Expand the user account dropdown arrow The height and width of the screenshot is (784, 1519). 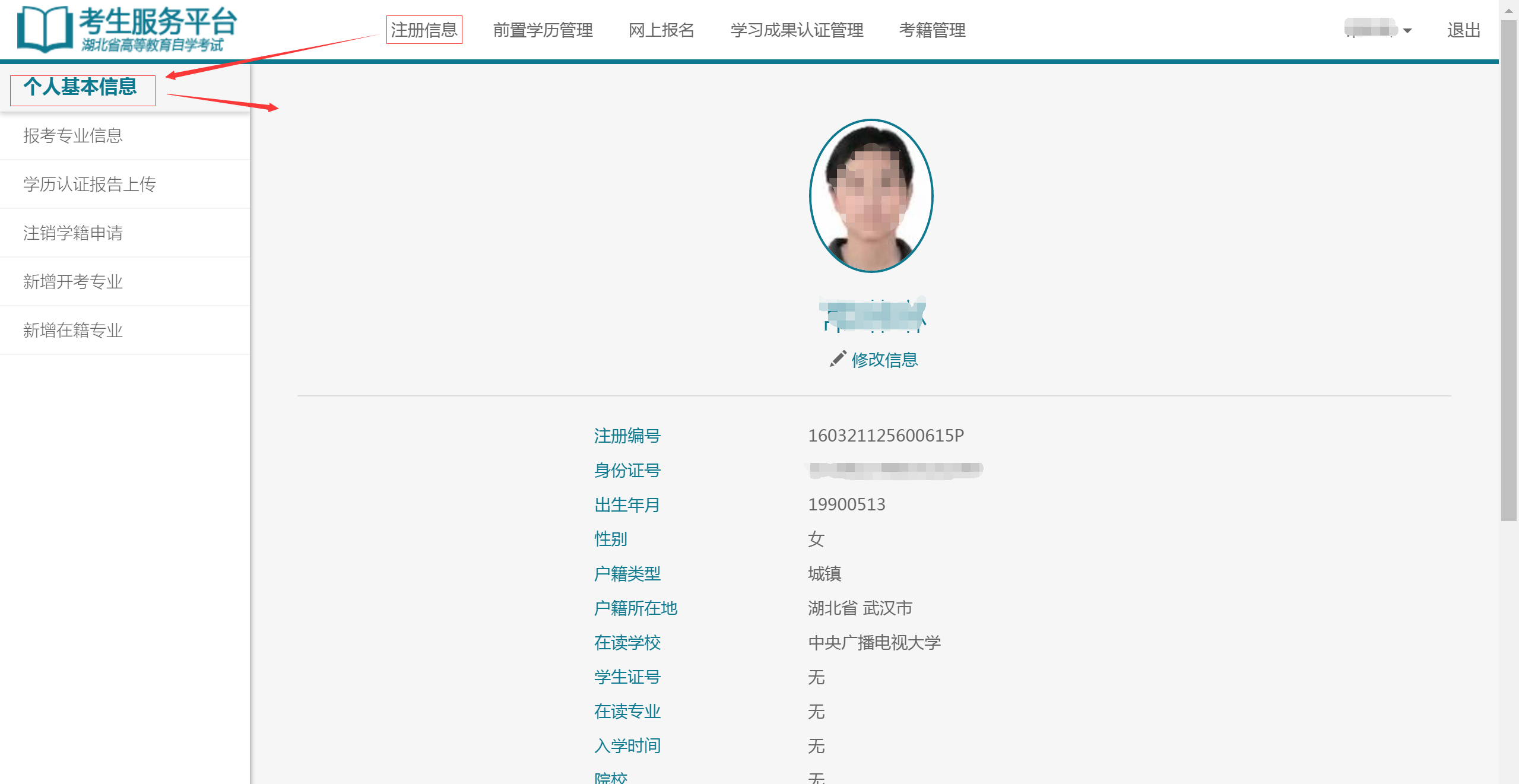1407,31
